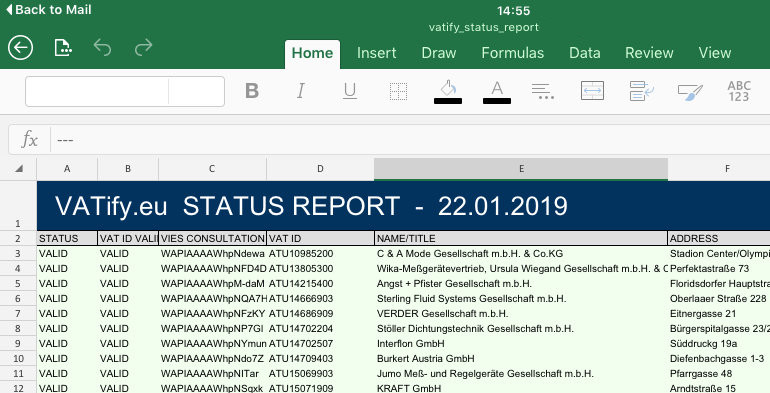Select highlighted column E header

521,168
